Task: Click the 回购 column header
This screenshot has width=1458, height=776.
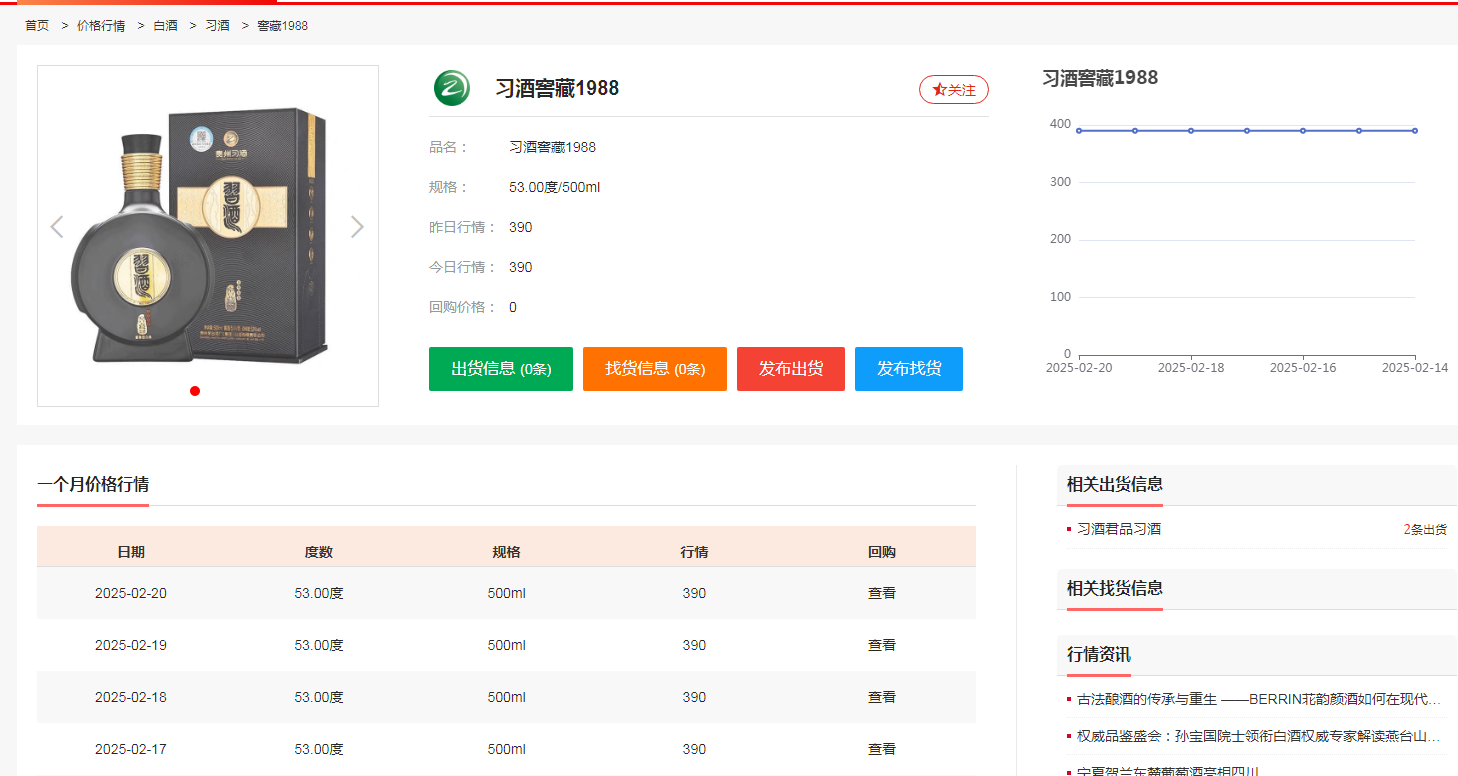Action: click(882, 552)
